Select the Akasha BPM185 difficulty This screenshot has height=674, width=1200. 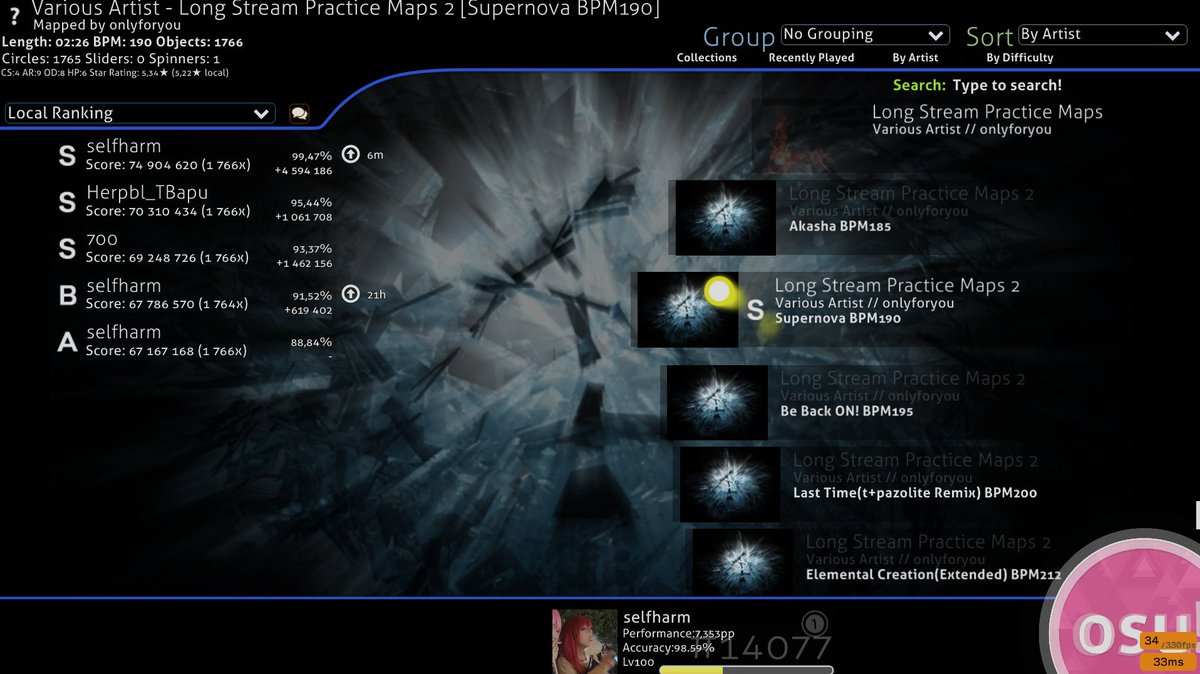coord(935,217)
